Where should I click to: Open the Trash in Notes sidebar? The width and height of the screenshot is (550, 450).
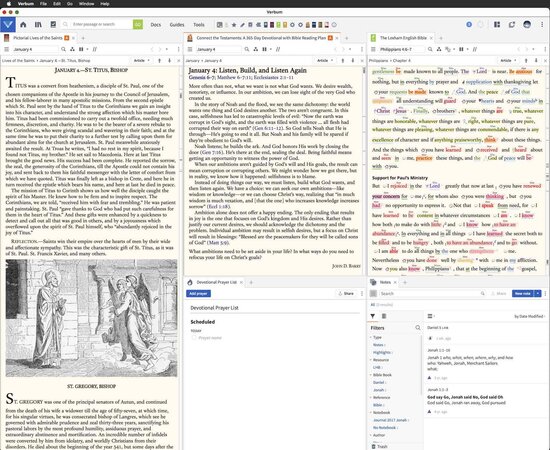pos(380,446)
